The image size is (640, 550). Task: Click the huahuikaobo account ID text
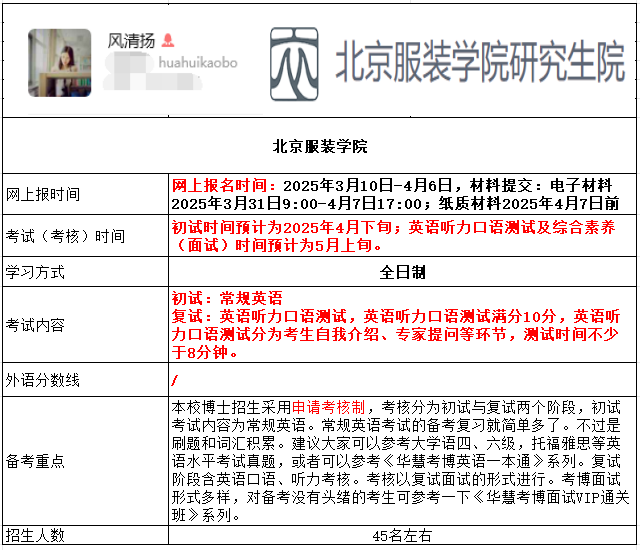[x=198, y=62]
